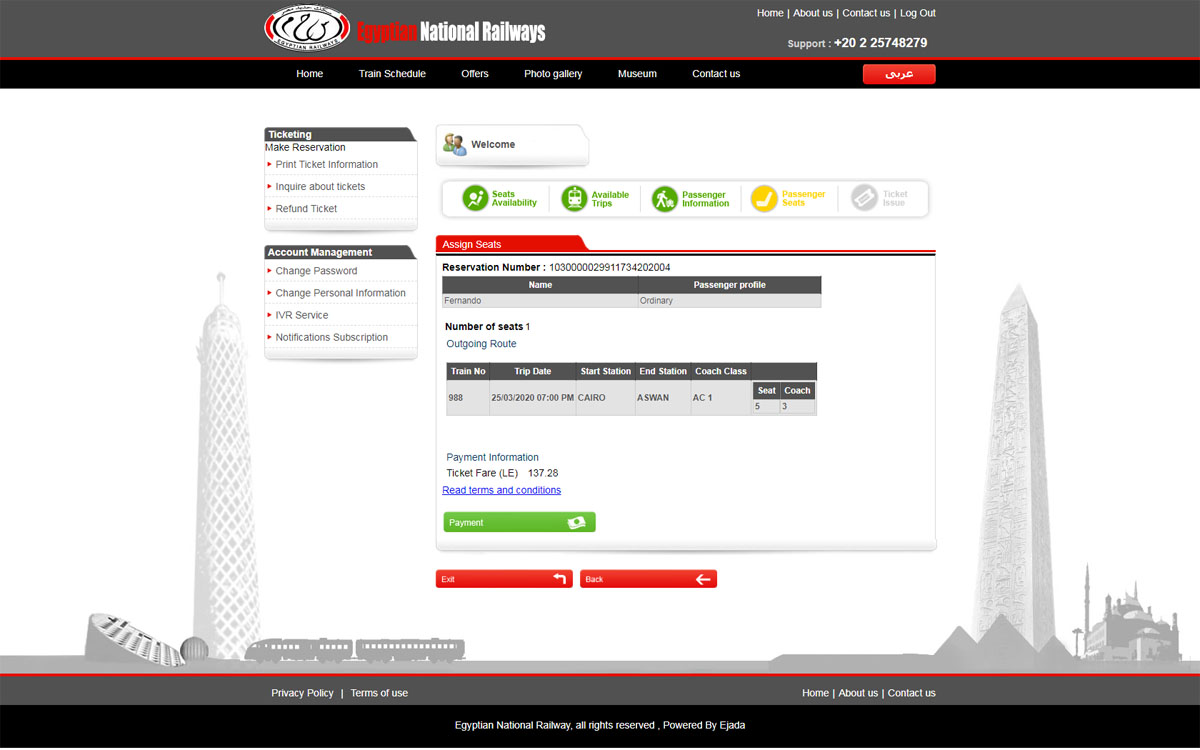Open the Museum menu item
This screenshot has width=1200, height=750.
(637, 74)
